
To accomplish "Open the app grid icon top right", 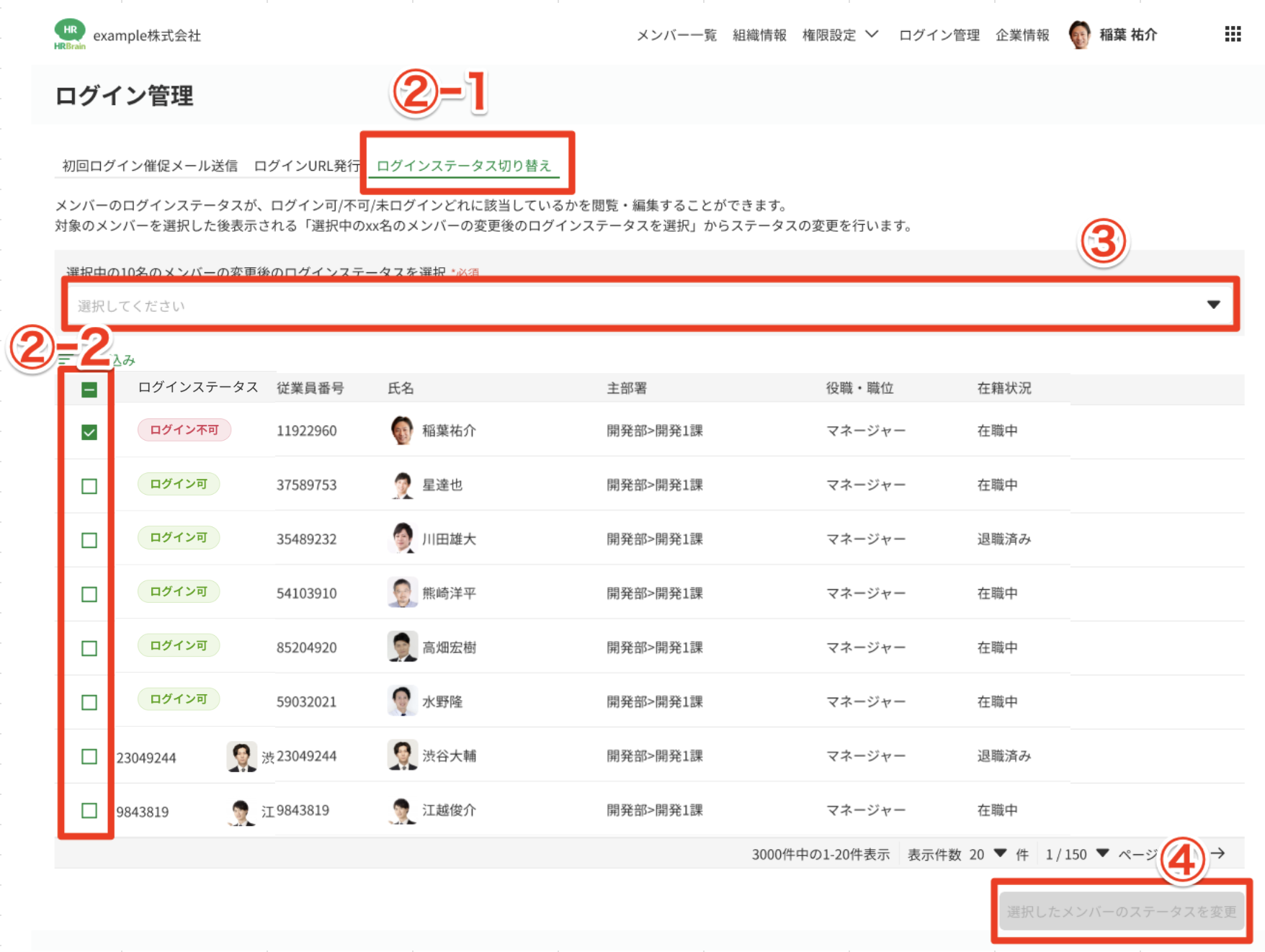I will coord(1233,34).
